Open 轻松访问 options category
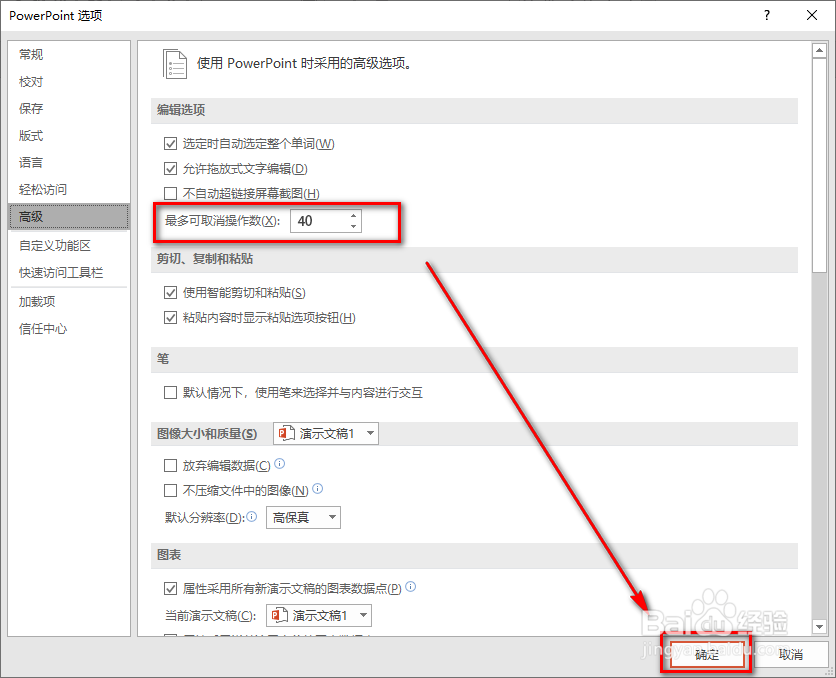Screen dimensions: 836x678 tap(69, 189)
